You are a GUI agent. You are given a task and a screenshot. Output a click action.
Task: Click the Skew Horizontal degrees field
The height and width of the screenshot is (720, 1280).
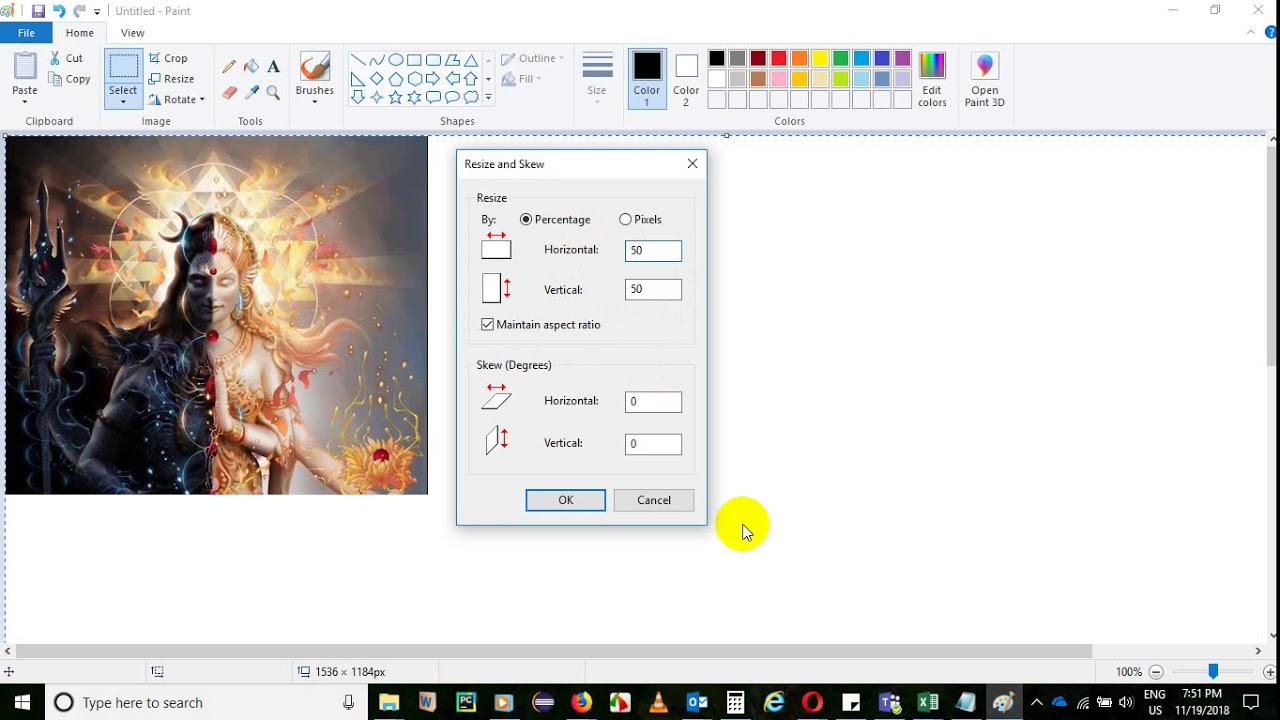pyautogui.click(x=654, y=401)
